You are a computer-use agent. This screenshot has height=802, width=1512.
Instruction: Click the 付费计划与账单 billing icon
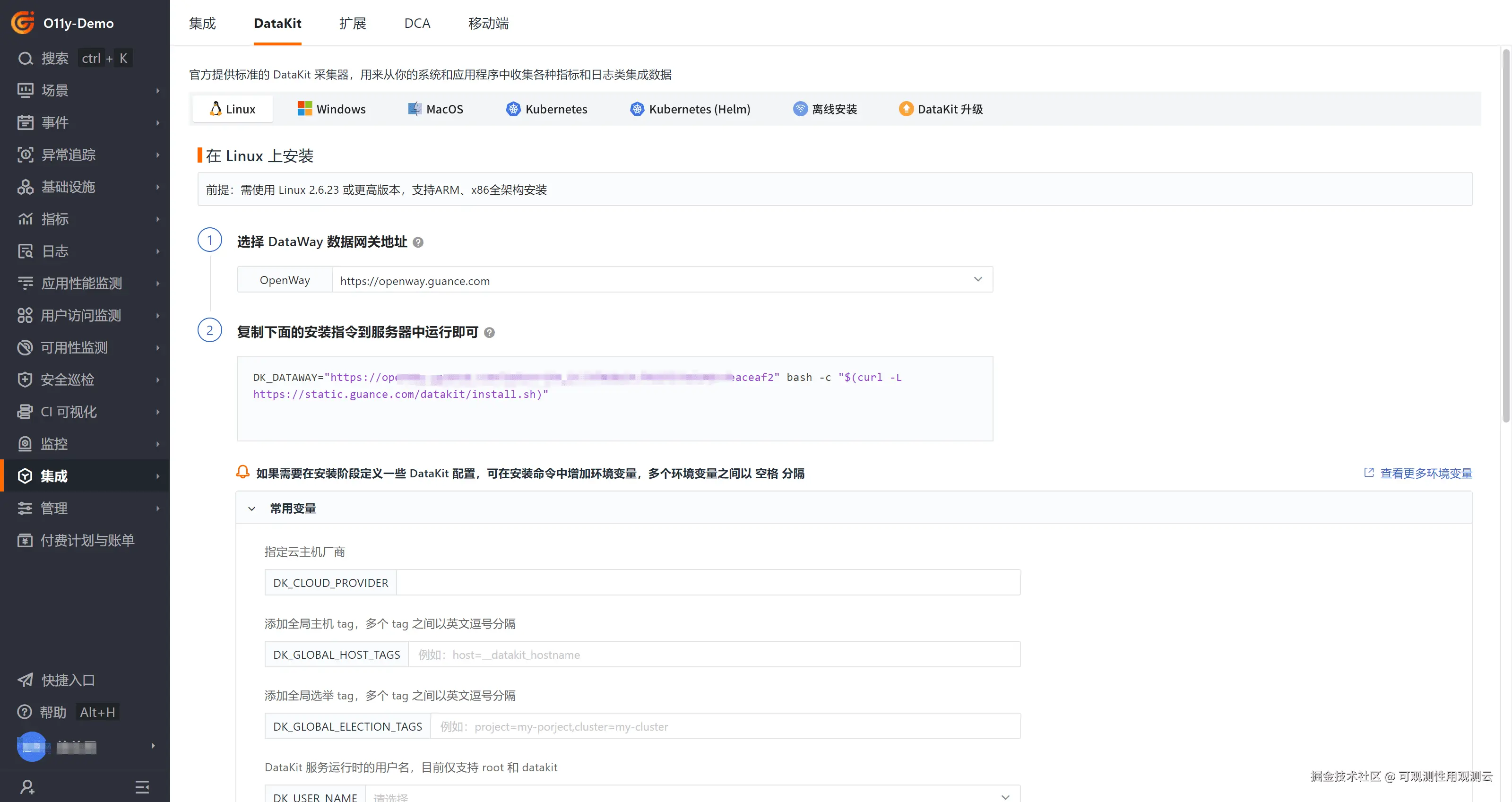click(x=25, y=540)
